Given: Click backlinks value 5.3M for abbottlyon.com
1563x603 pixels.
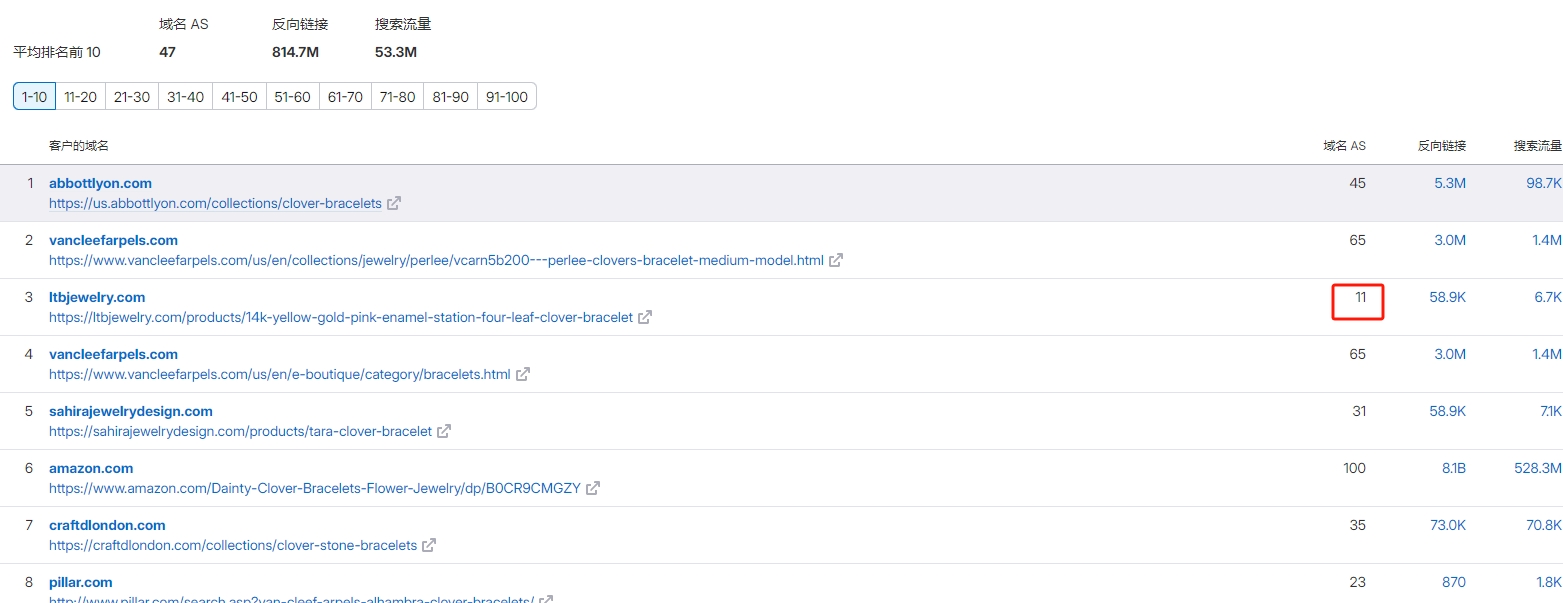Looking at the screenshot, I should pos(1450,183).
